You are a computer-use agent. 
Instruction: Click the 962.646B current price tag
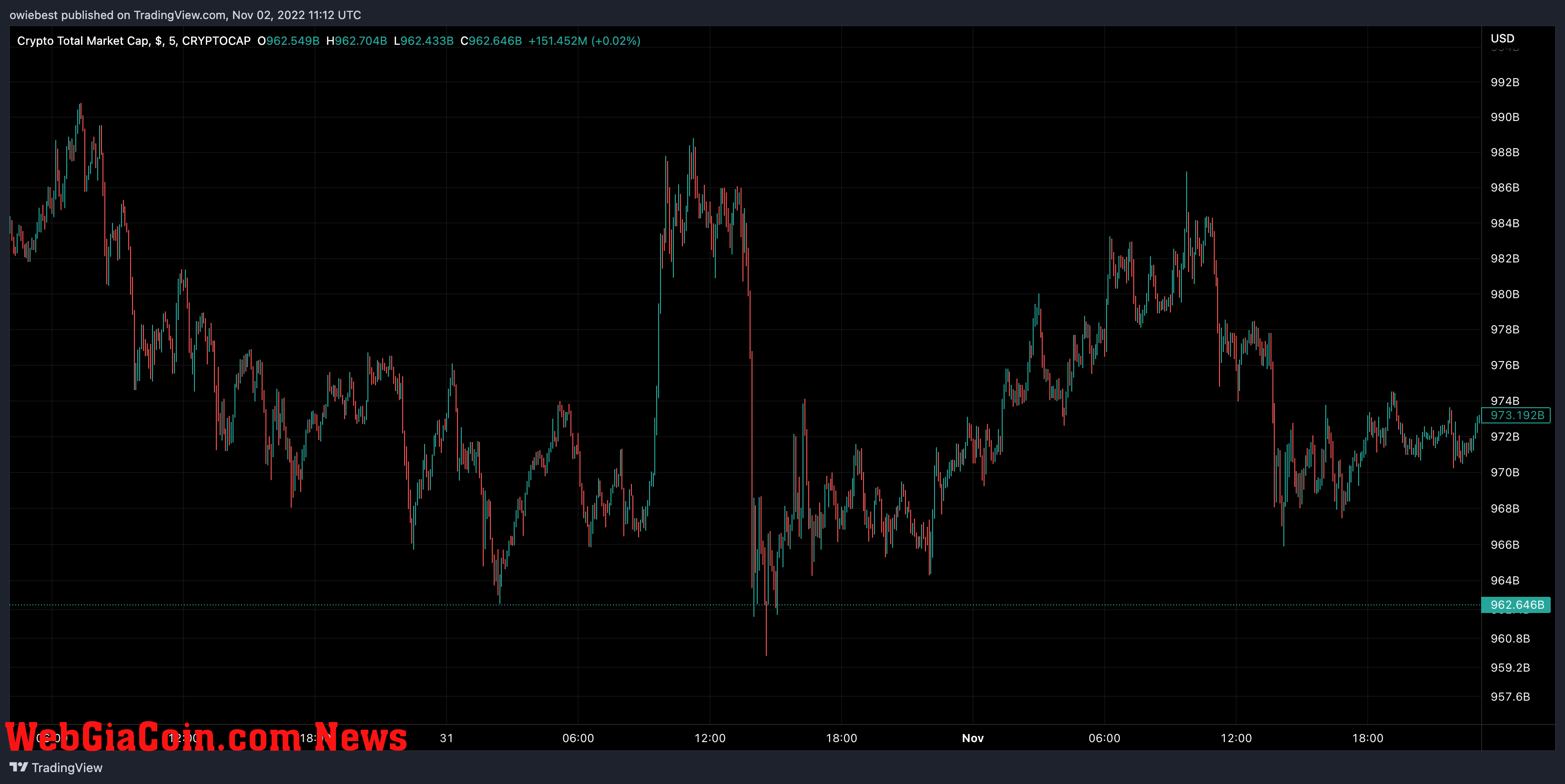pos(1516,605)
